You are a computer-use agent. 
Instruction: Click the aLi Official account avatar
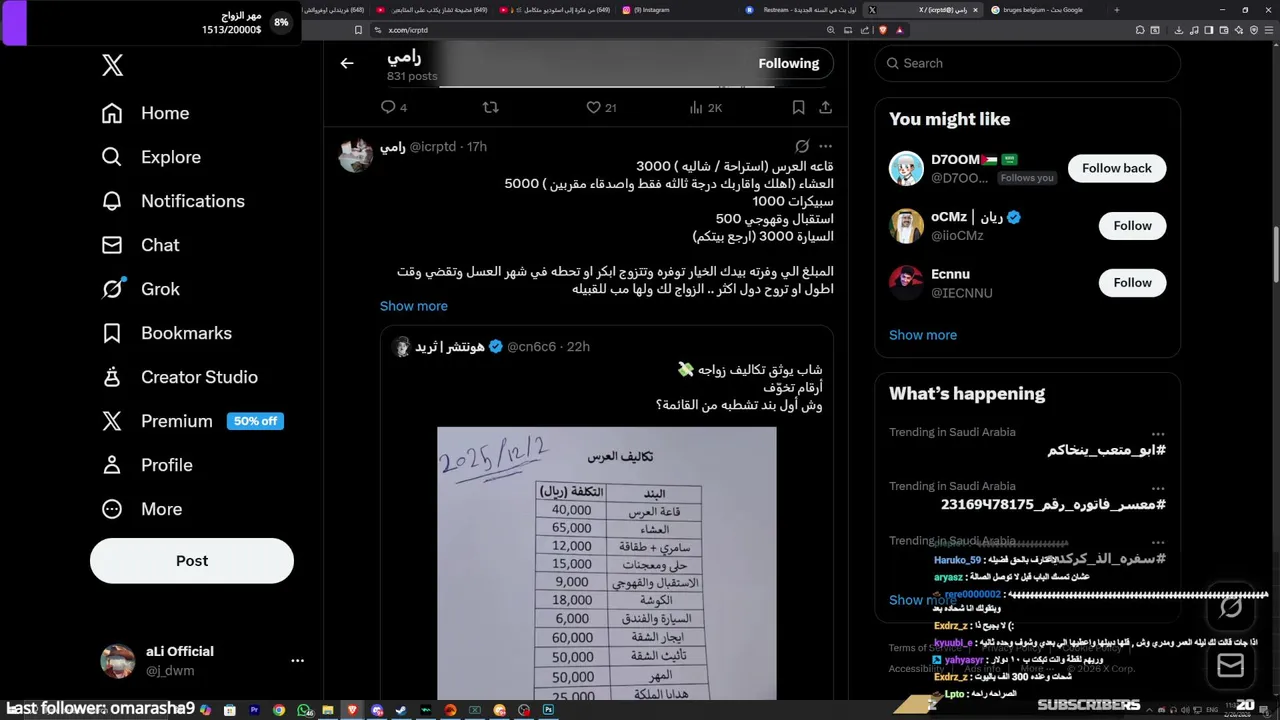point(118,661)
